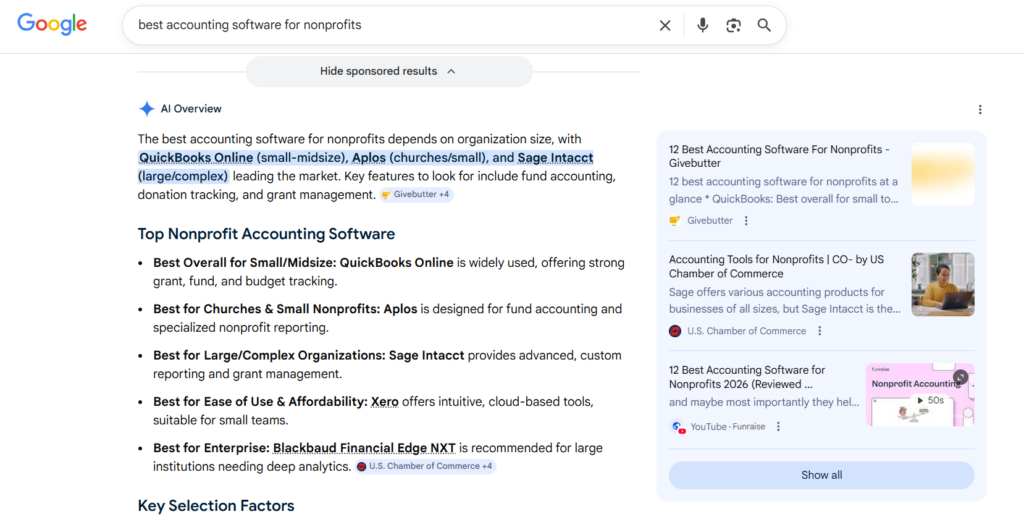Start voice search with microphone icon
Screen dimensions: 1024x522
tap(702, 25)
